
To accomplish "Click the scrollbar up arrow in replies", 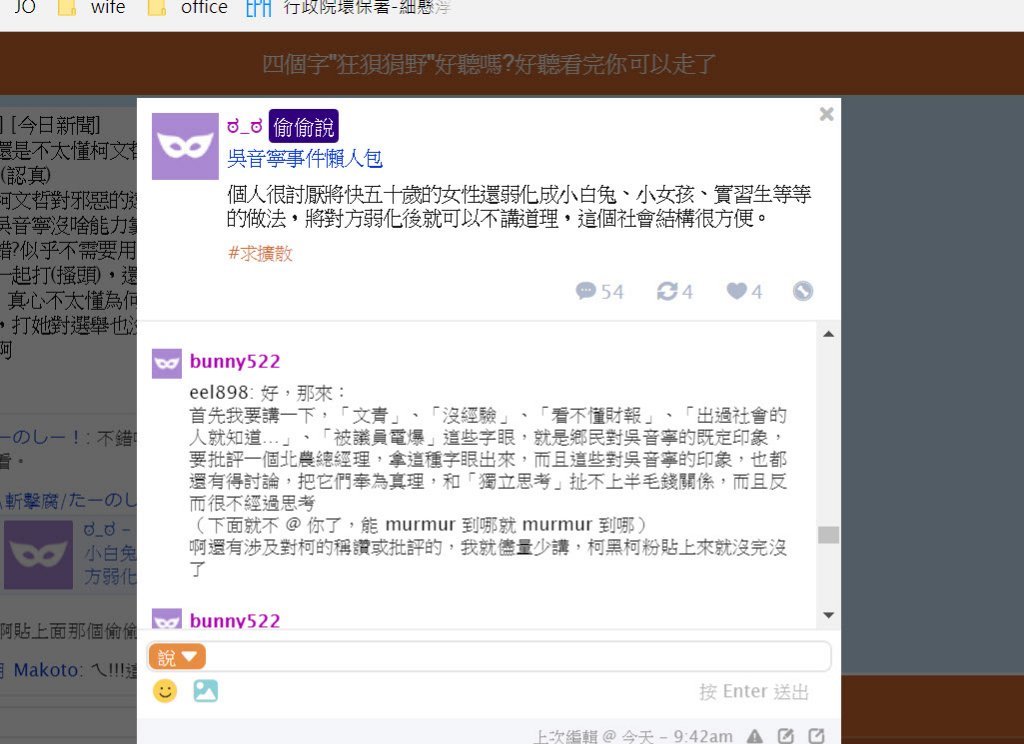I will pyautogui.click(x=829, y=334).
